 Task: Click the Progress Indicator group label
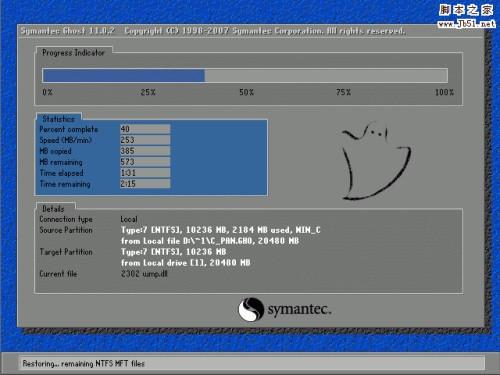tap(73, 53)
